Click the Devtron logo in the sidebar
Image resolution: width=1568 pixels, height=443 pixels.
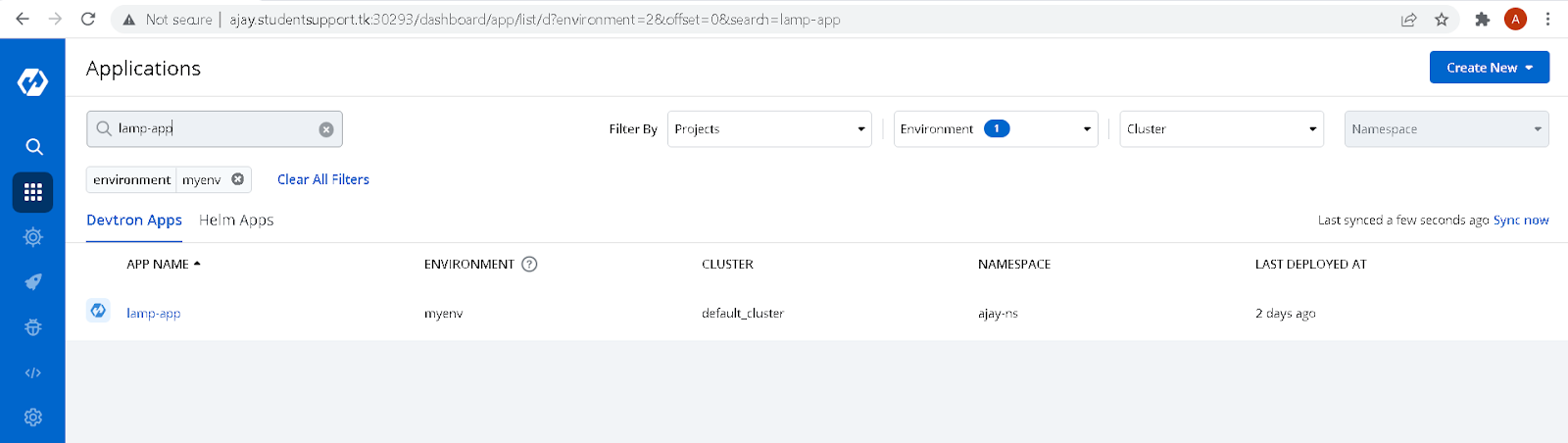click(32, 82)
